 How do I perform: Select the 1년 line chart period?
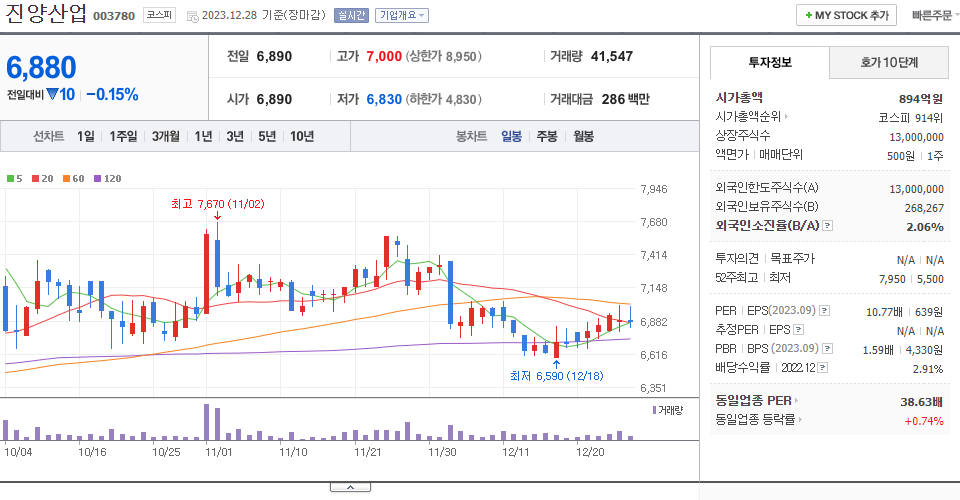pos(203,136)
